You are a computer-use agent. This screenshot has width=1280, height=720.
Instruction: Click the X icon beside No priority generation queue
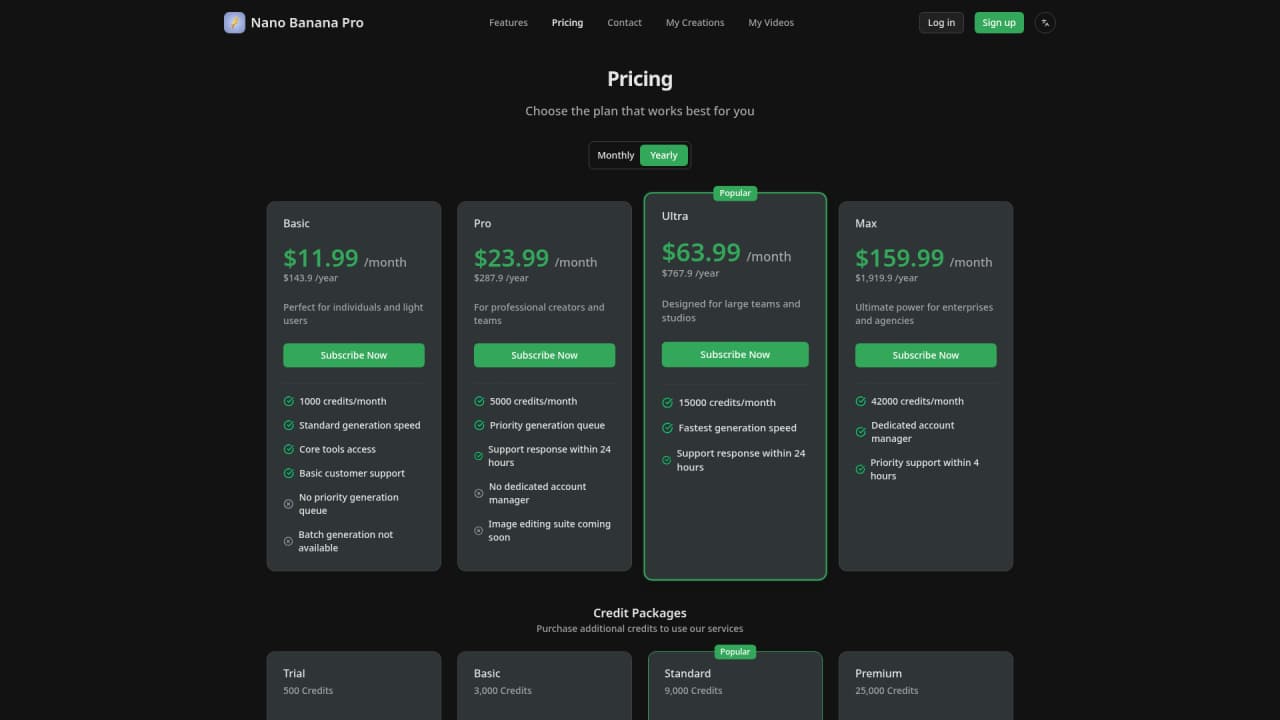pyautogui.click(x=289, y=504)
